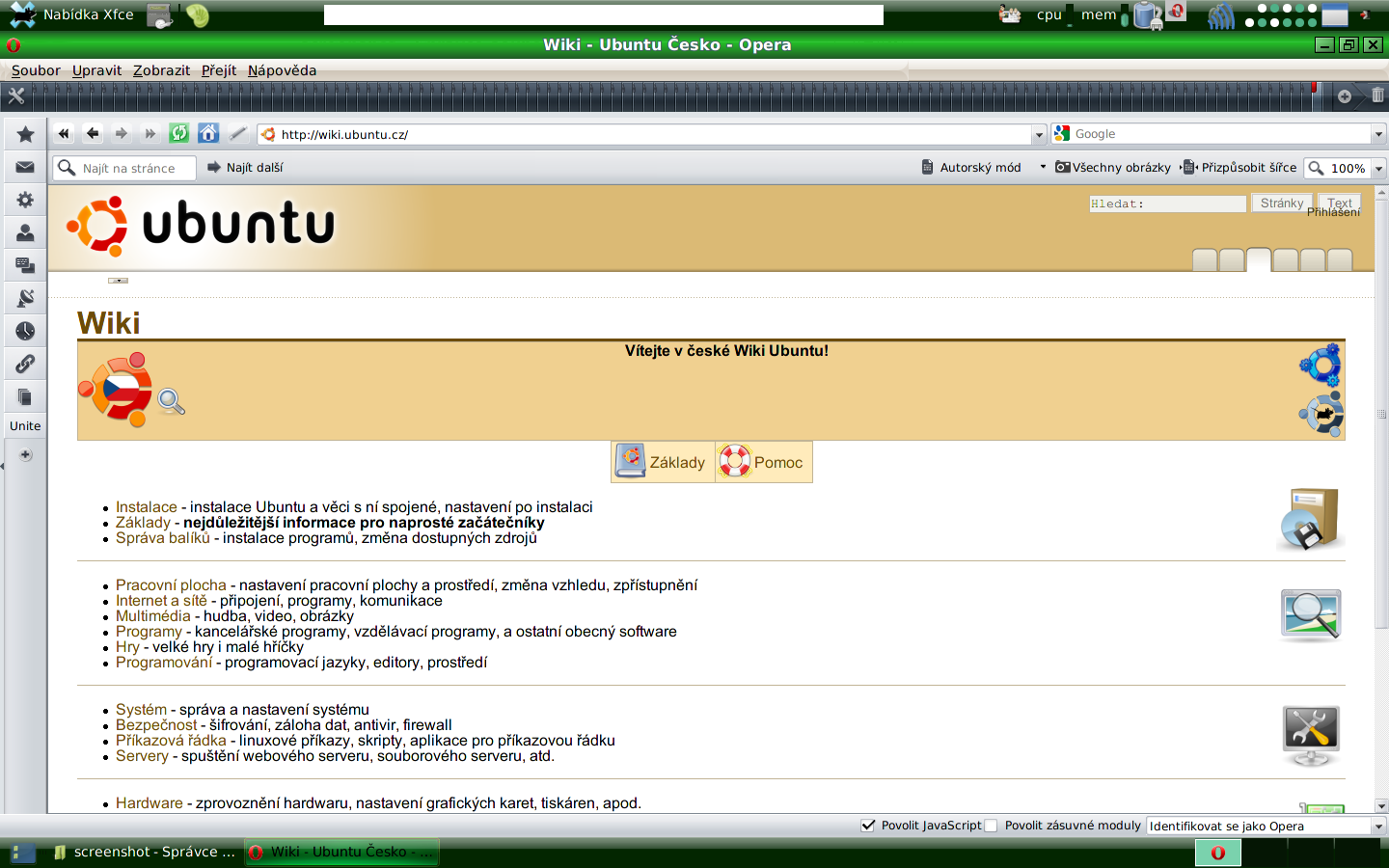Toggle Povolit zásuvné moduly checkbox
This screenshot has height=868, width=1389.
click(991, 826)
